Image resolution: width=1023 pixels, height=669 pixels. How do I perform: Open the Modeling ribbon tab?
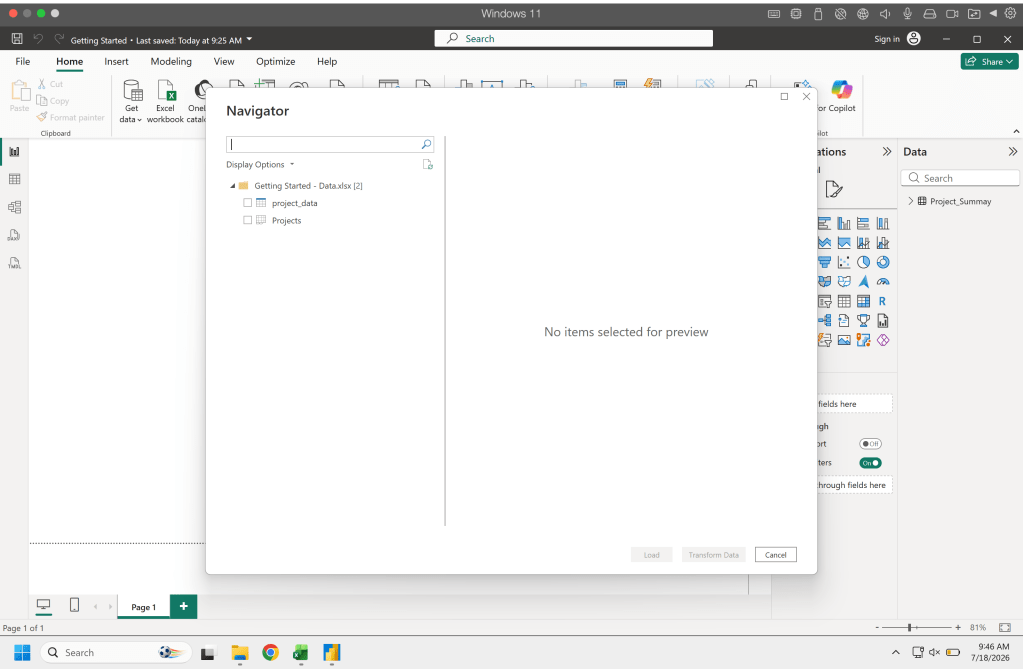(x=171, y=61)
